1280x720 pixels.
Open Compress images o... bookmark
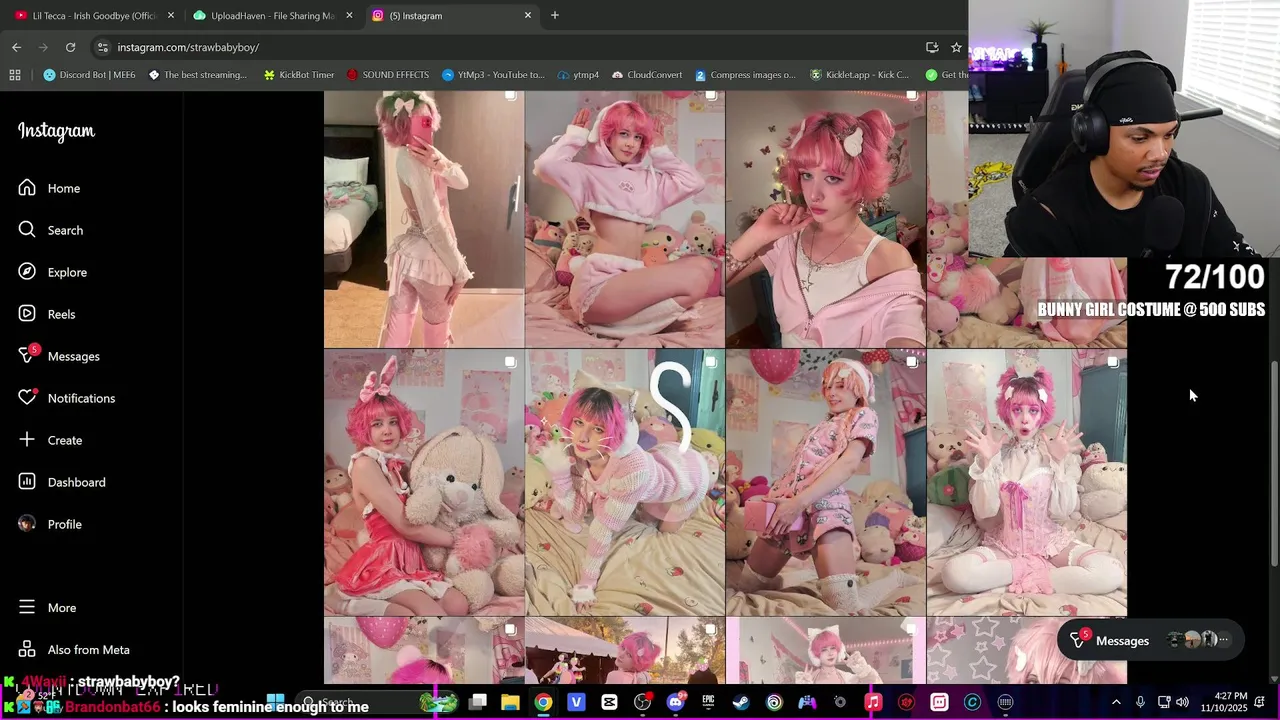[x=745, y=75]
